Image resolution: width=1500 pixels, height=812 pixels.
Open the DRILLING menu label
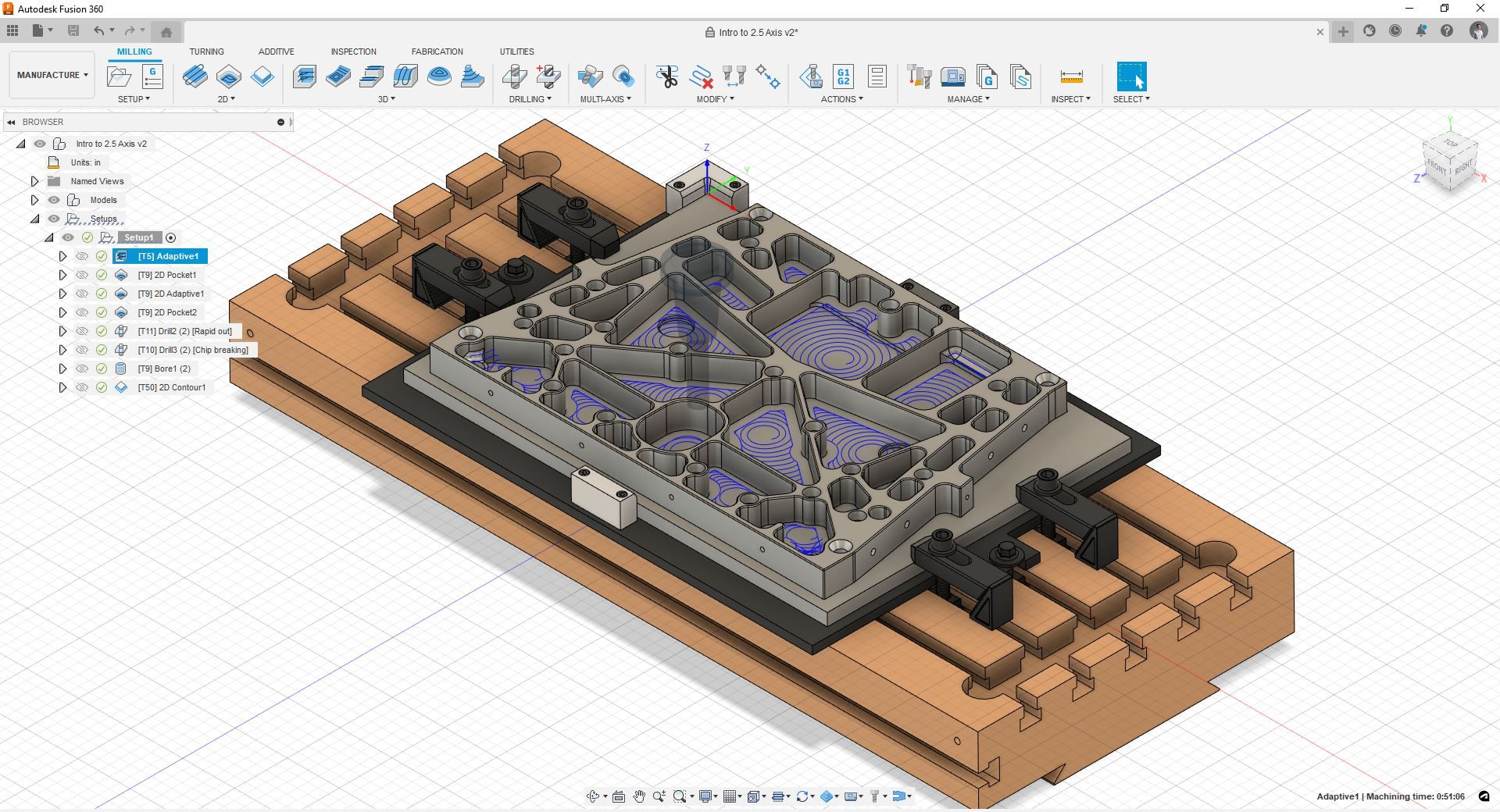tap(530, 99)
